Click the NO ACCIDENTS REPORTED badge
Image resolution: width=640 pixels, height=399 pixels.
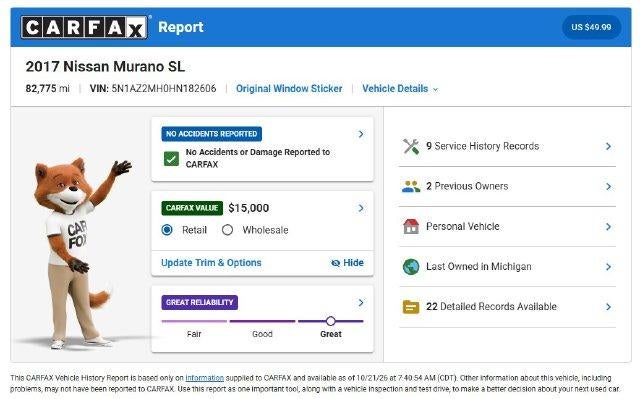[211, 134]
